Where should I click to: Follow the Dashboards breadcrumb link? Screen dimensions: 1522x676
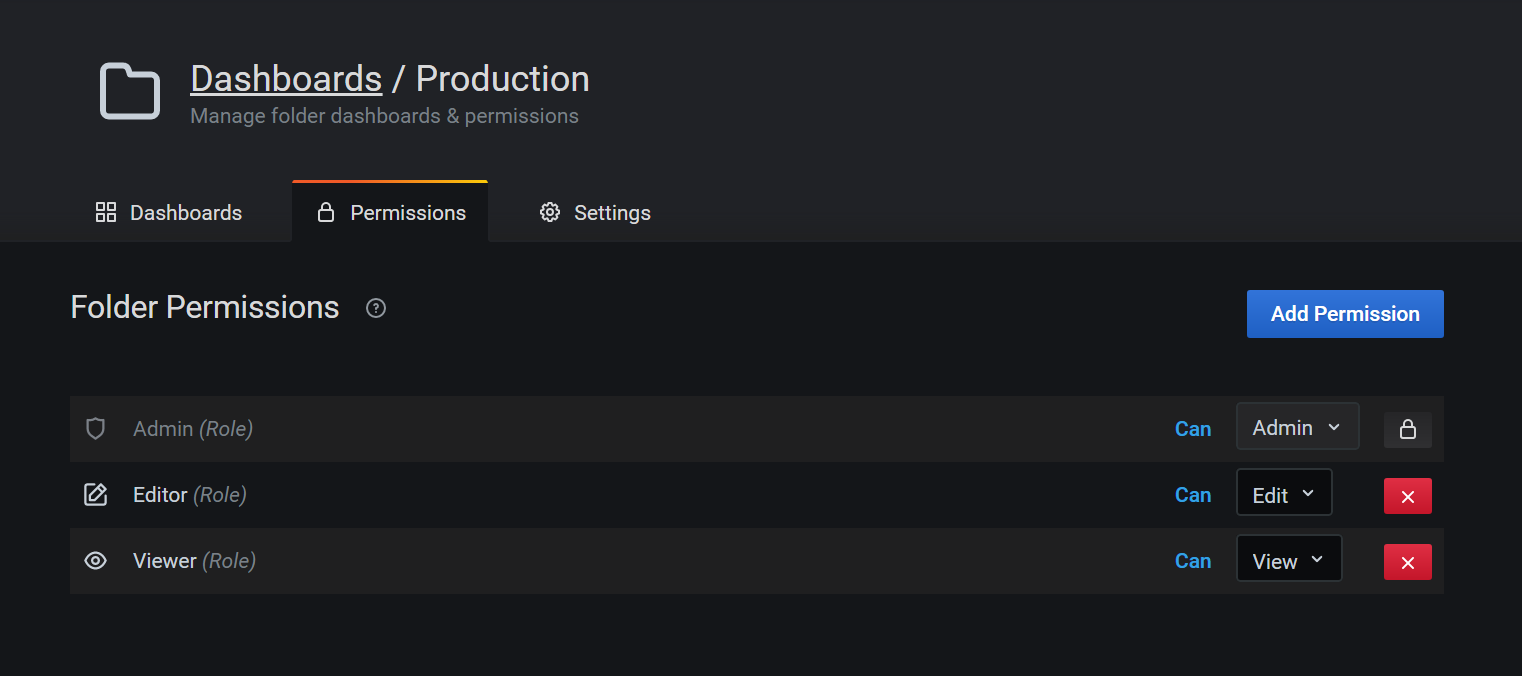point(286,79)
